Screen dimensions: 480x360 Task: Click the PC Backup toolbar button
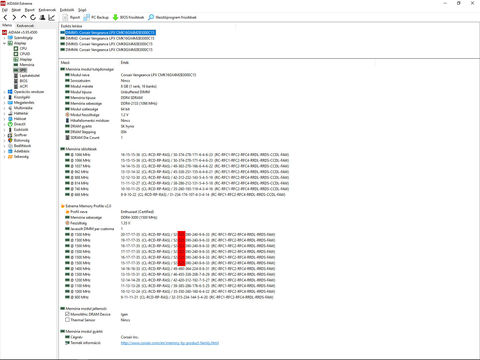point(96,17)
